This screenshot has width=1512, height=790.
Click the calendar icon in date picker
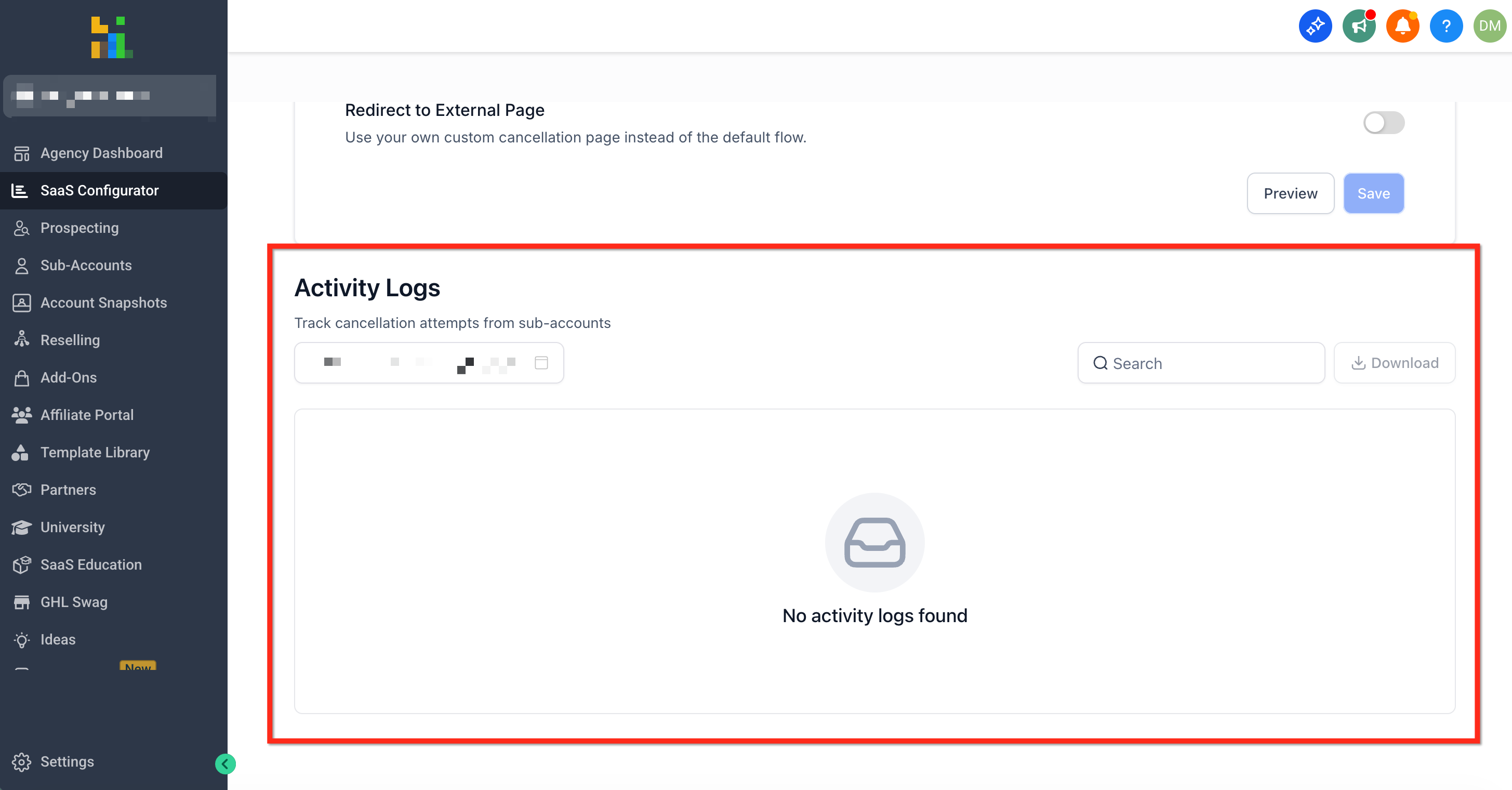[541, 363]
